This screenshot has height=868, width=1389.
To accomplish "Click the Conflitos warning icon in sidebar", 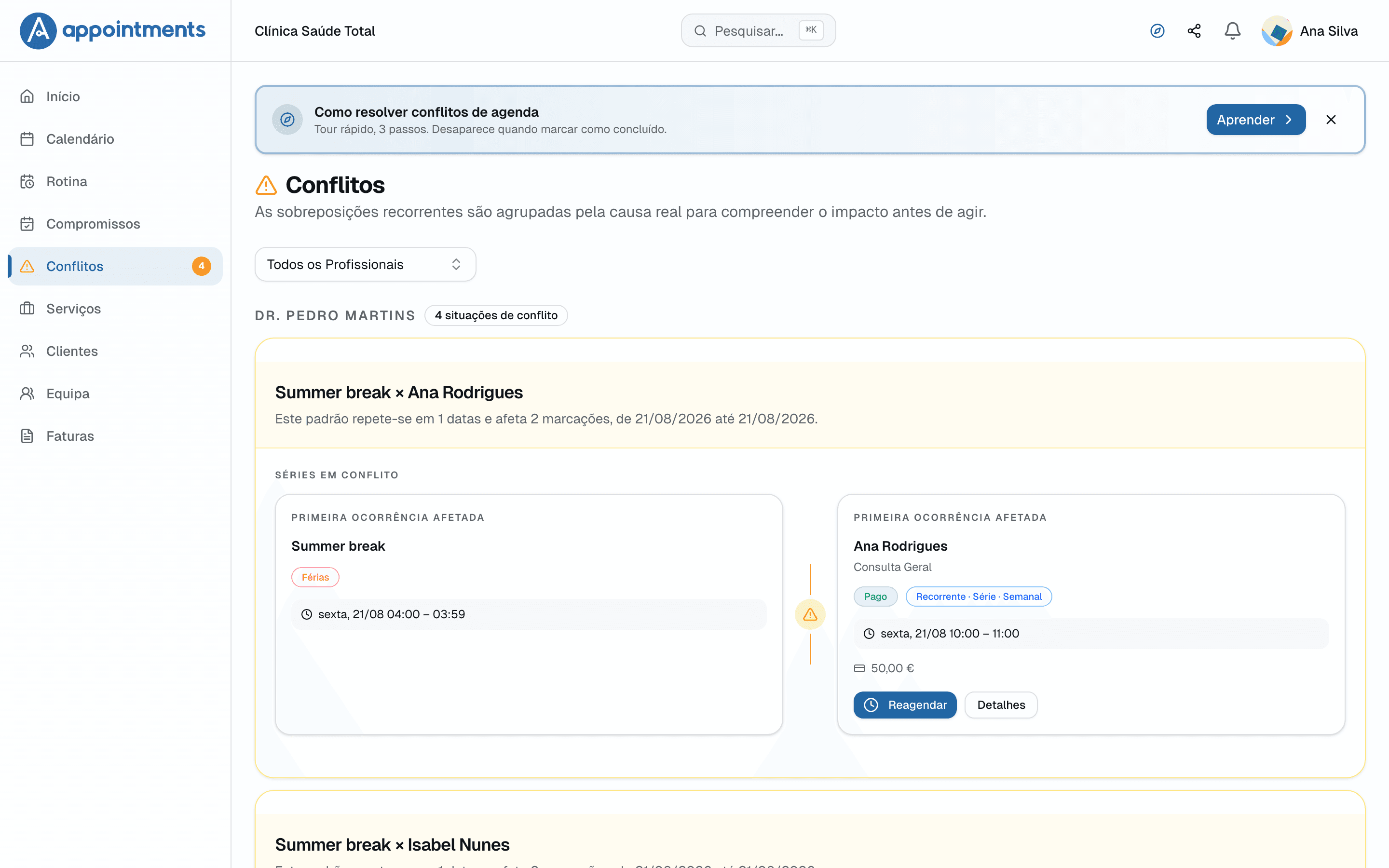I will tap(27, 266).
